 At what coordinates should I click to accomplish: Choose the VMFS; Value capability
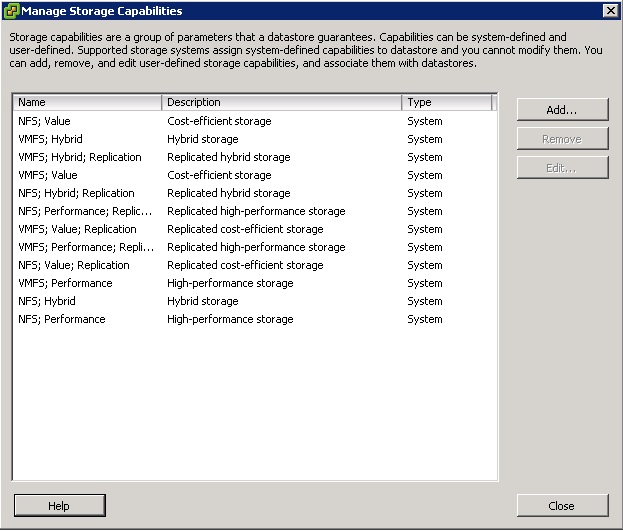tap(48, 175)
